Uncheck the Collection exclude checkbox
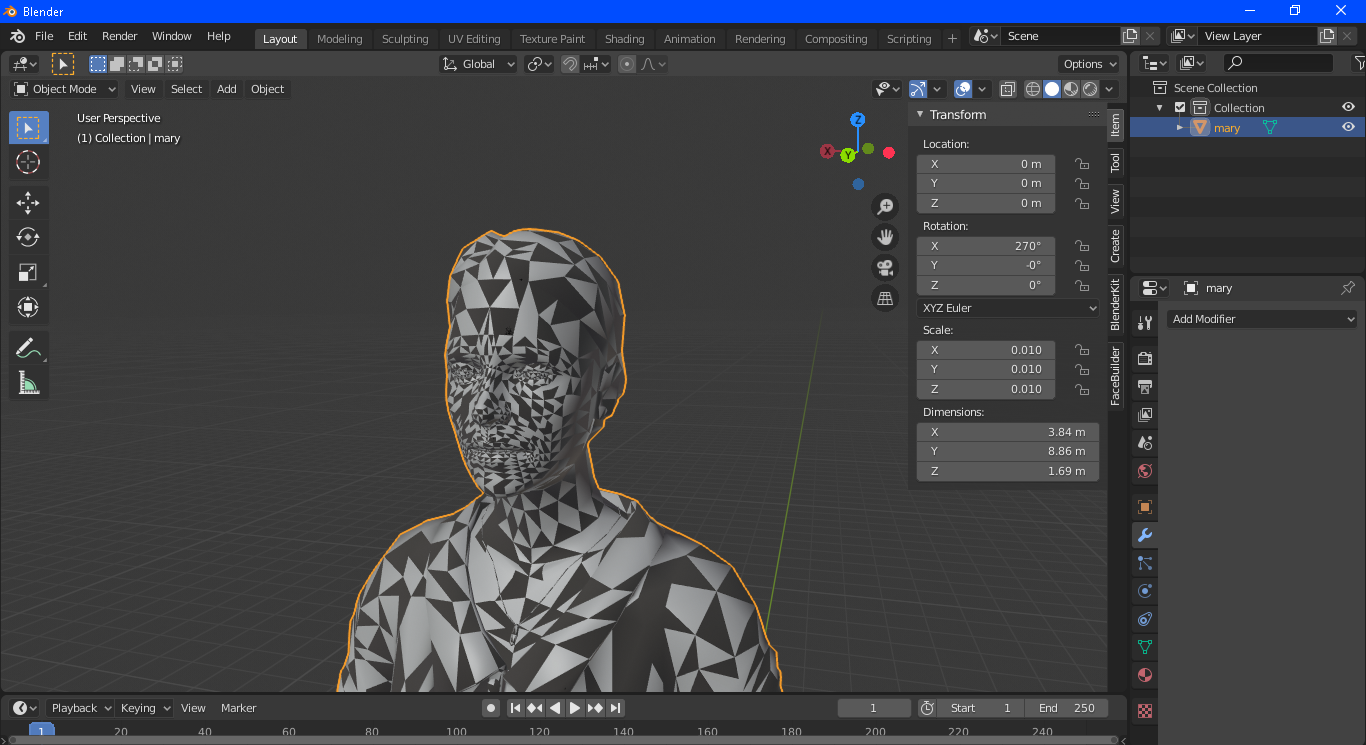The width and height of the screenshot is (1366, 745). pos(1180,107)
